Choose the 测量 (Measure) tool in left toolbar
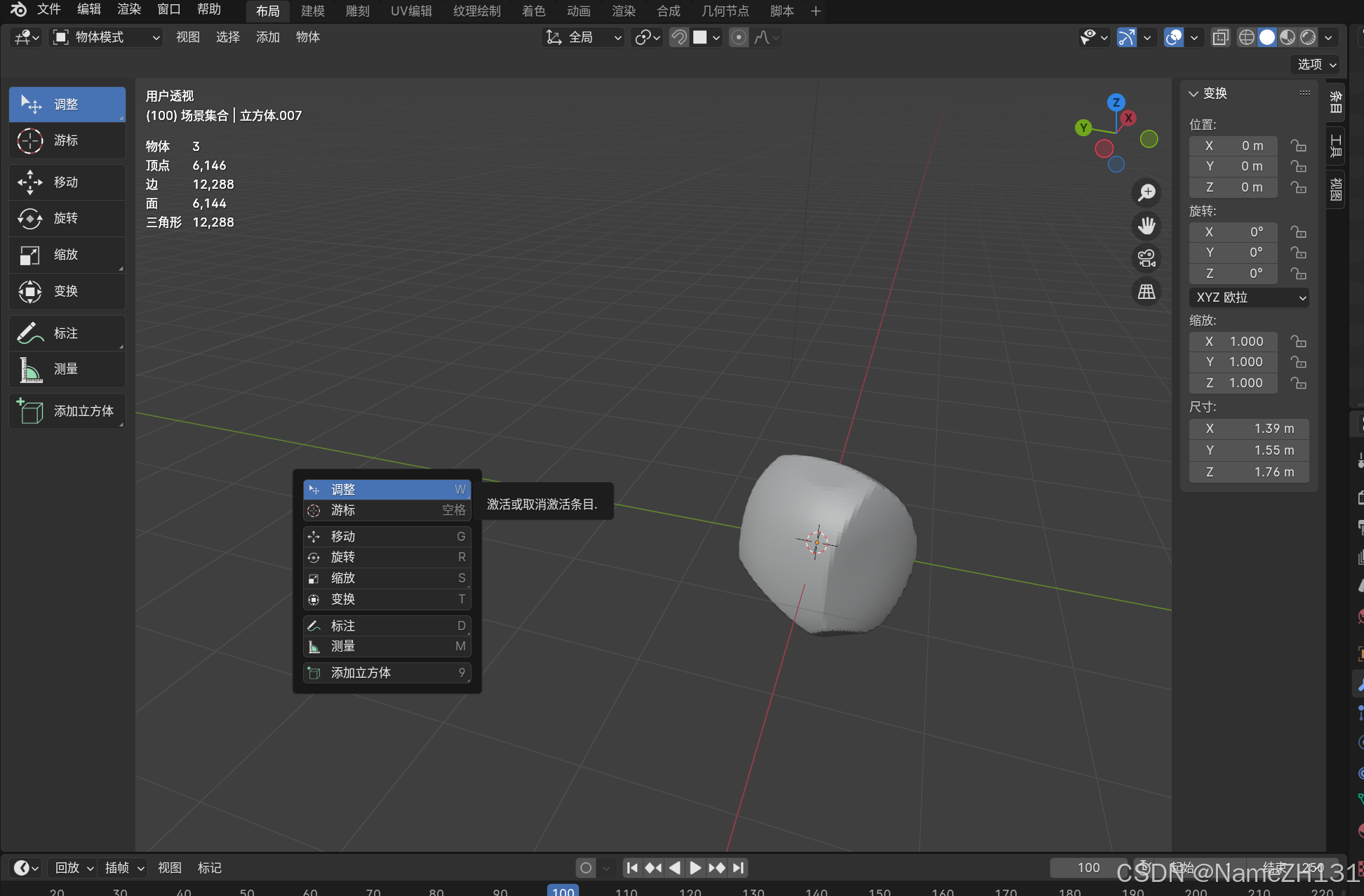Screen dimensions: 1364x896 tap(67, 369)
